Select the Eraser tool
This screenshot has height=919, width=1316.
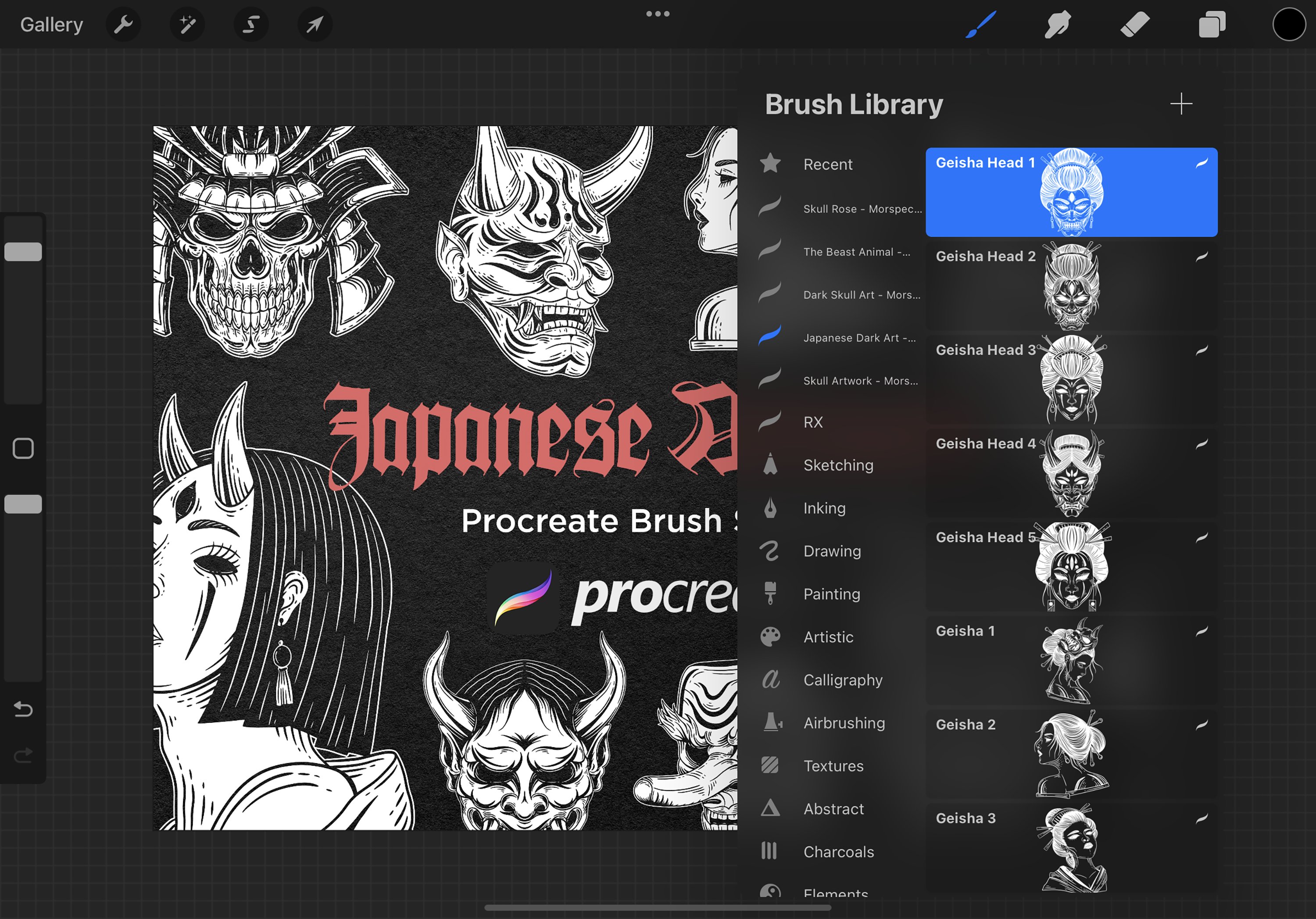coord(1135,25)
